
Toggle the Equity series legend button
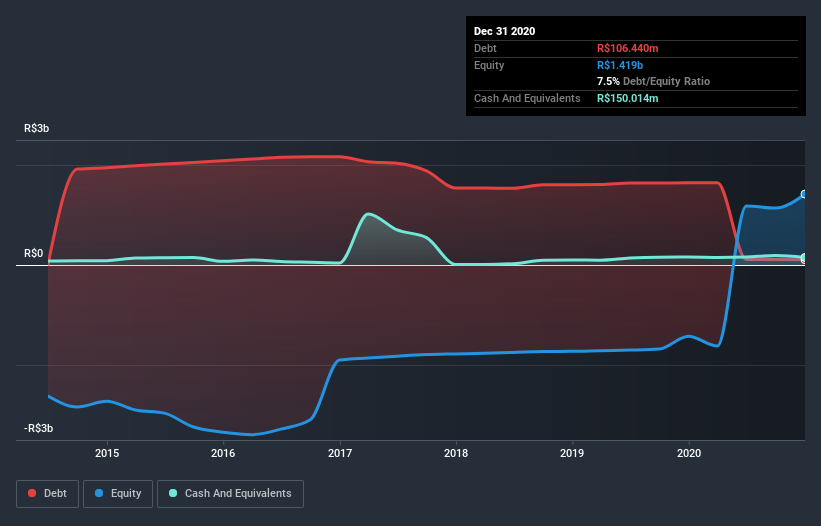pyautogui.click(x=118, y=494)
